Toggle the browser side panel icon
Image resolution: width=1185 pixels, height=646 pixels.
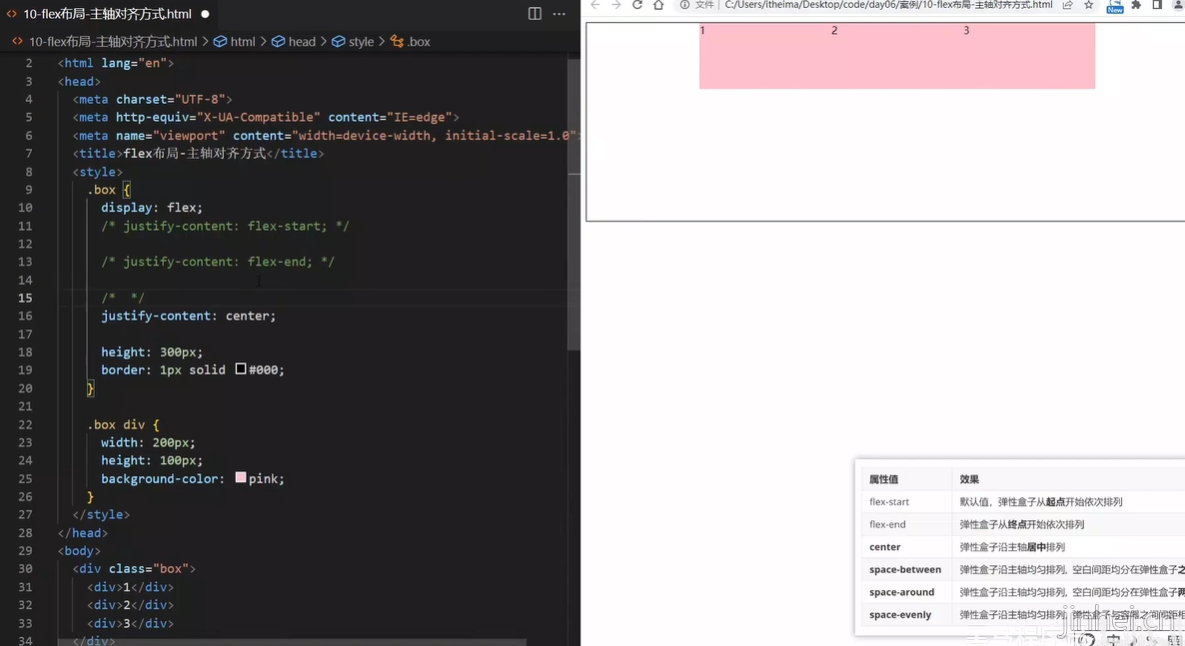click(x=1157, y=5)
